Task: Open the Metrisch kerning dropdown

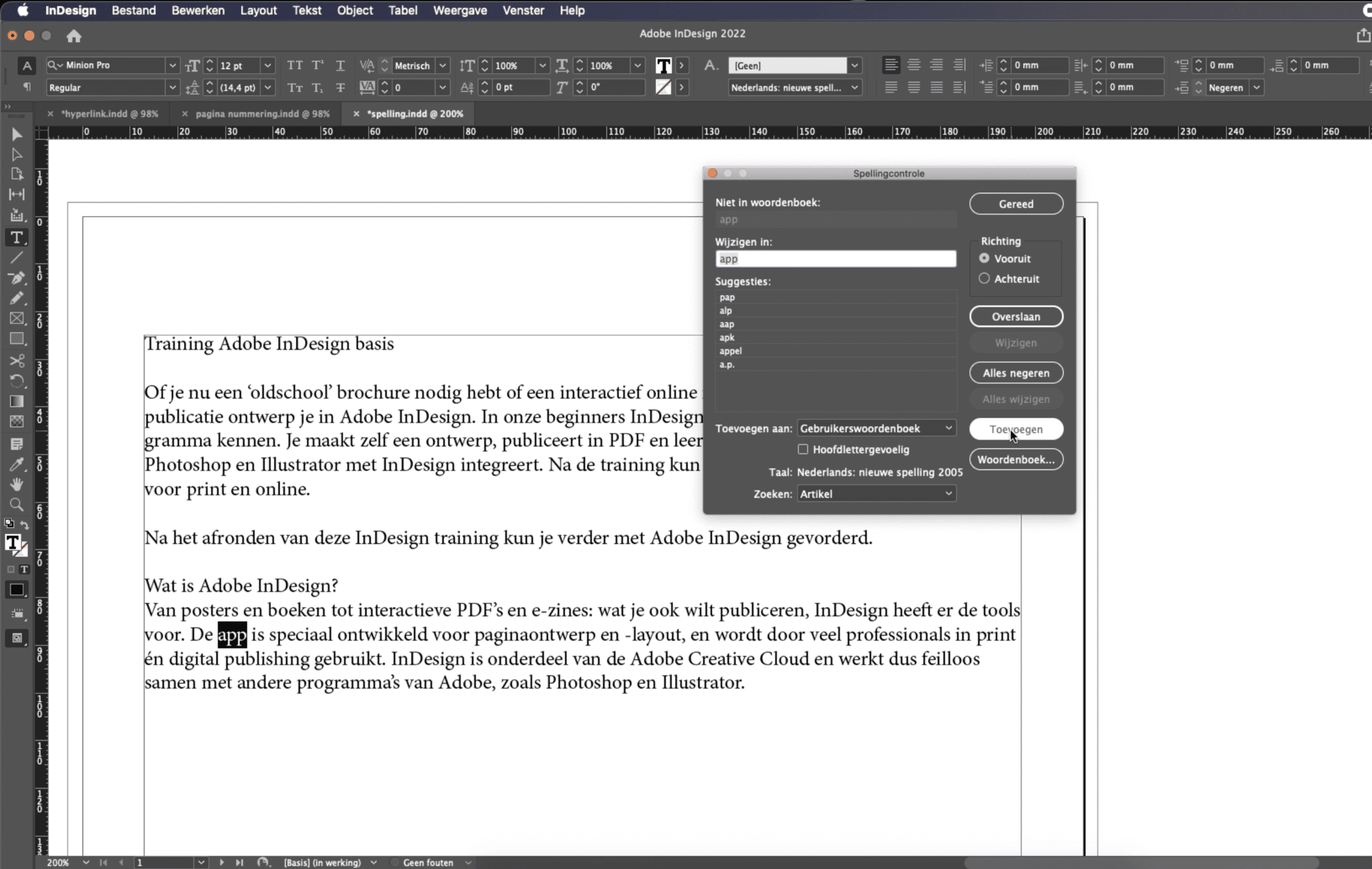Action: (442, 65)
